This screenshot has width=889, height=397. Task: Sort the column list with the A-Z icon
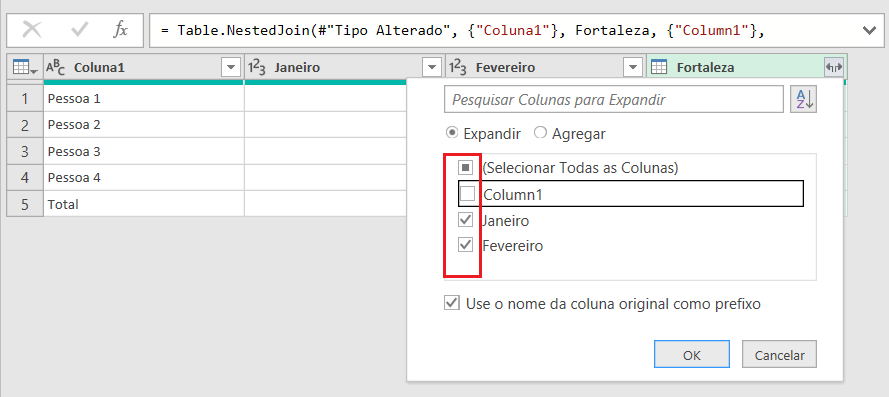803,100
